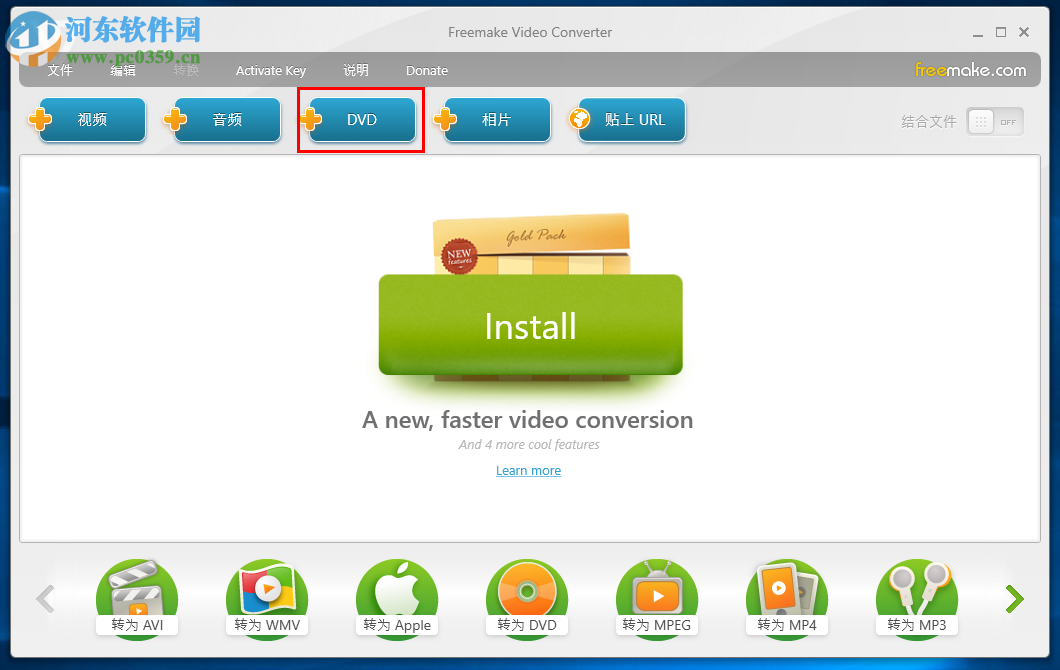Choose 转为 Apple output format icon
This screenshot has width=1060, height=670.
point(397,599)
